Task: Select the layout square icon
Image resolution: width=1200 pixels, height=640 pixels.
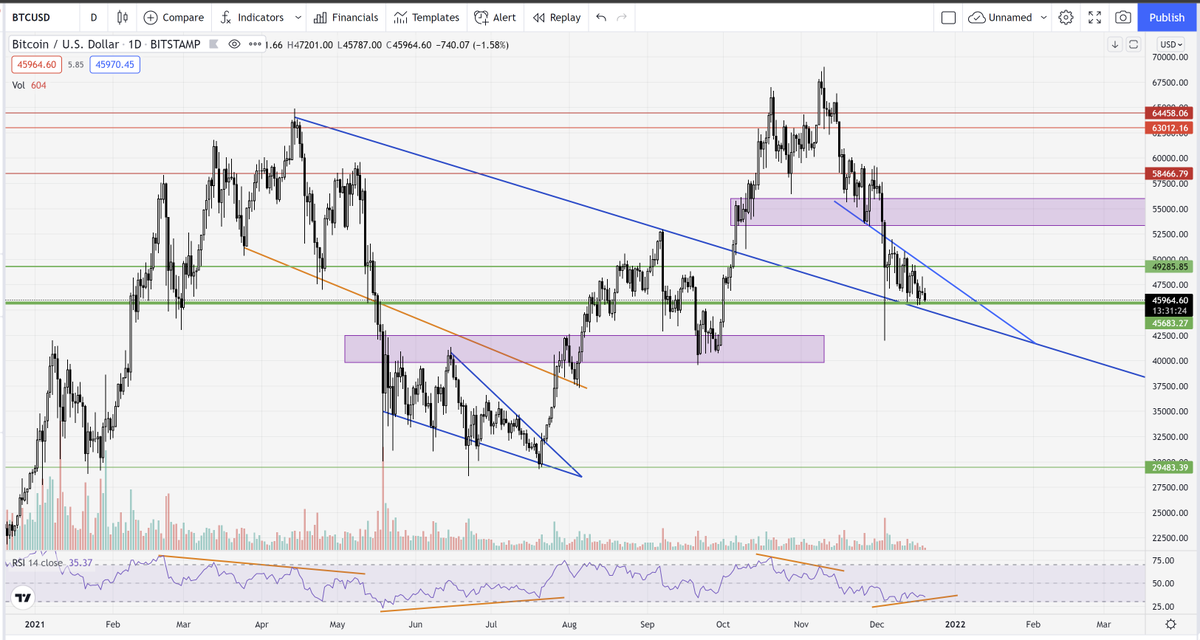Action: (x=949, y=17)
